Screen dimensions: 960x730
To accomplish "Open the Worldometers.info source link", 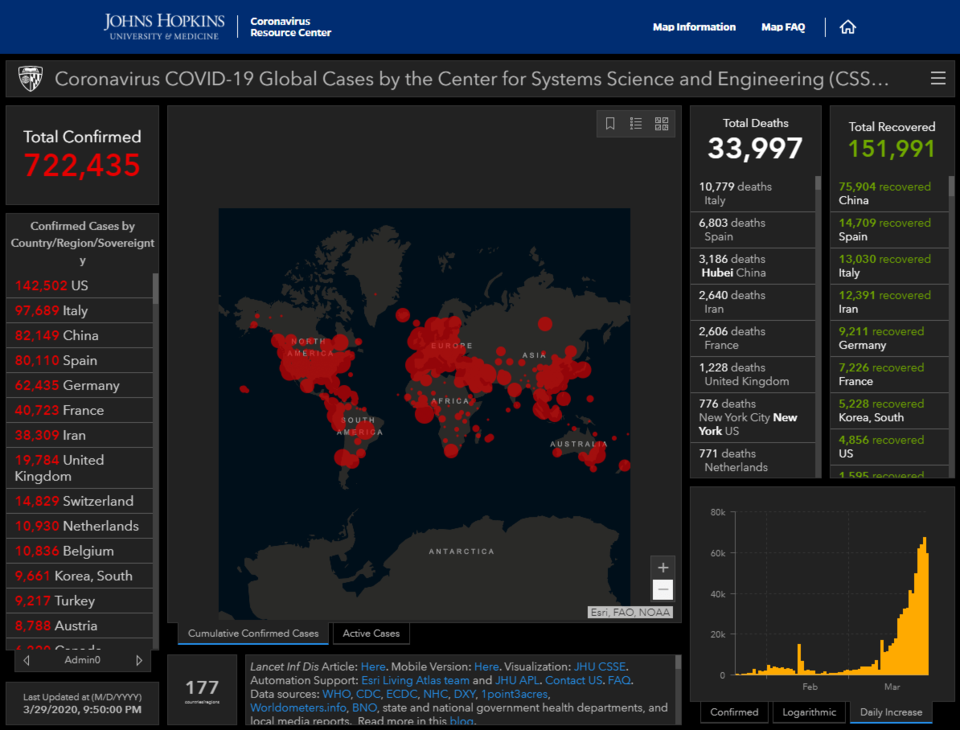I will [x=298, y=707].
